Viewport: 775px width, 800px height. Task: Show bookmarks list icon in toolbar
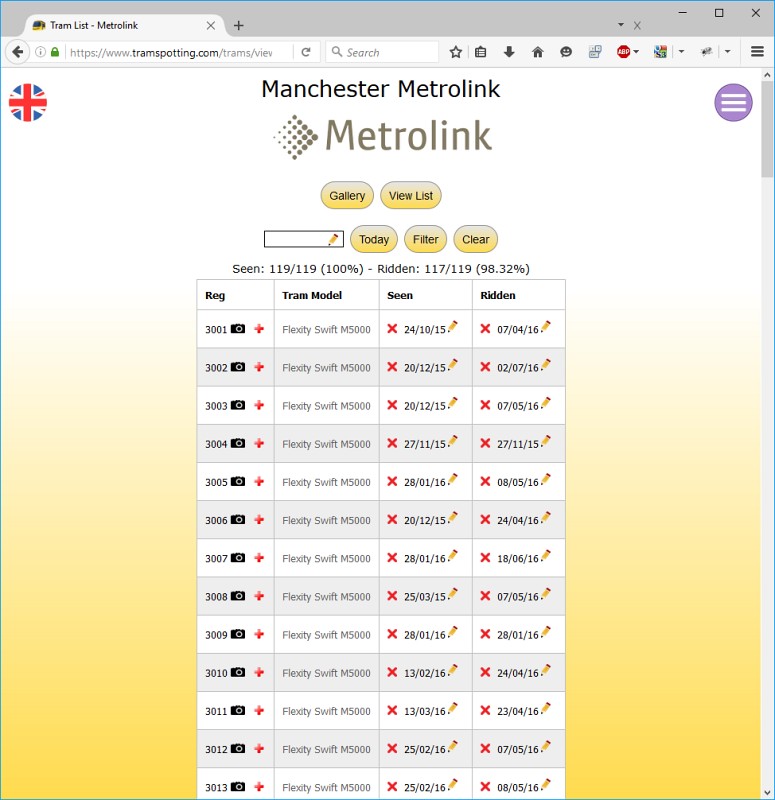(x=480, y=52)
